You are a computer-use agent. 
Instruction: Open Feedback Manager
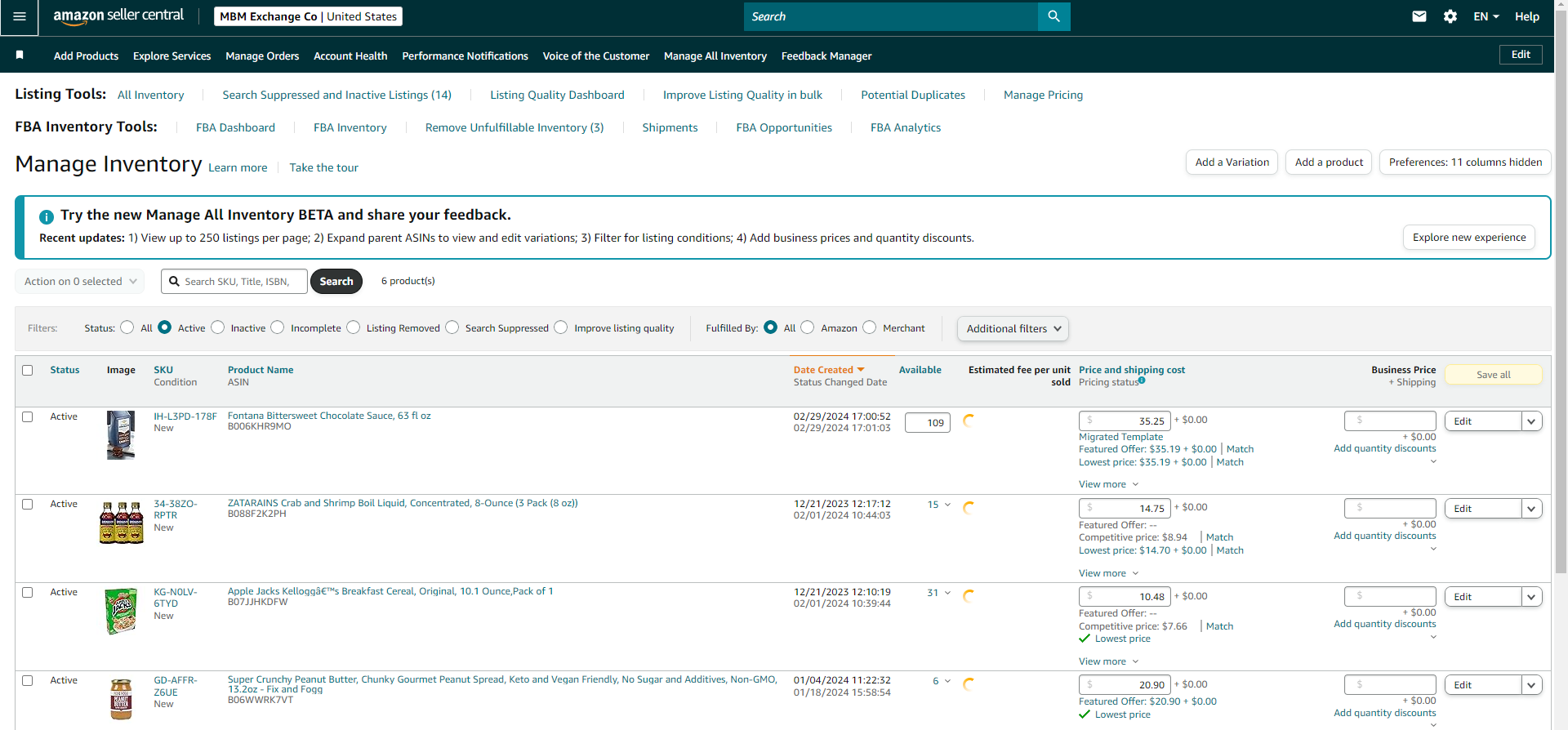pyautogui.click(x=826, y=56)
